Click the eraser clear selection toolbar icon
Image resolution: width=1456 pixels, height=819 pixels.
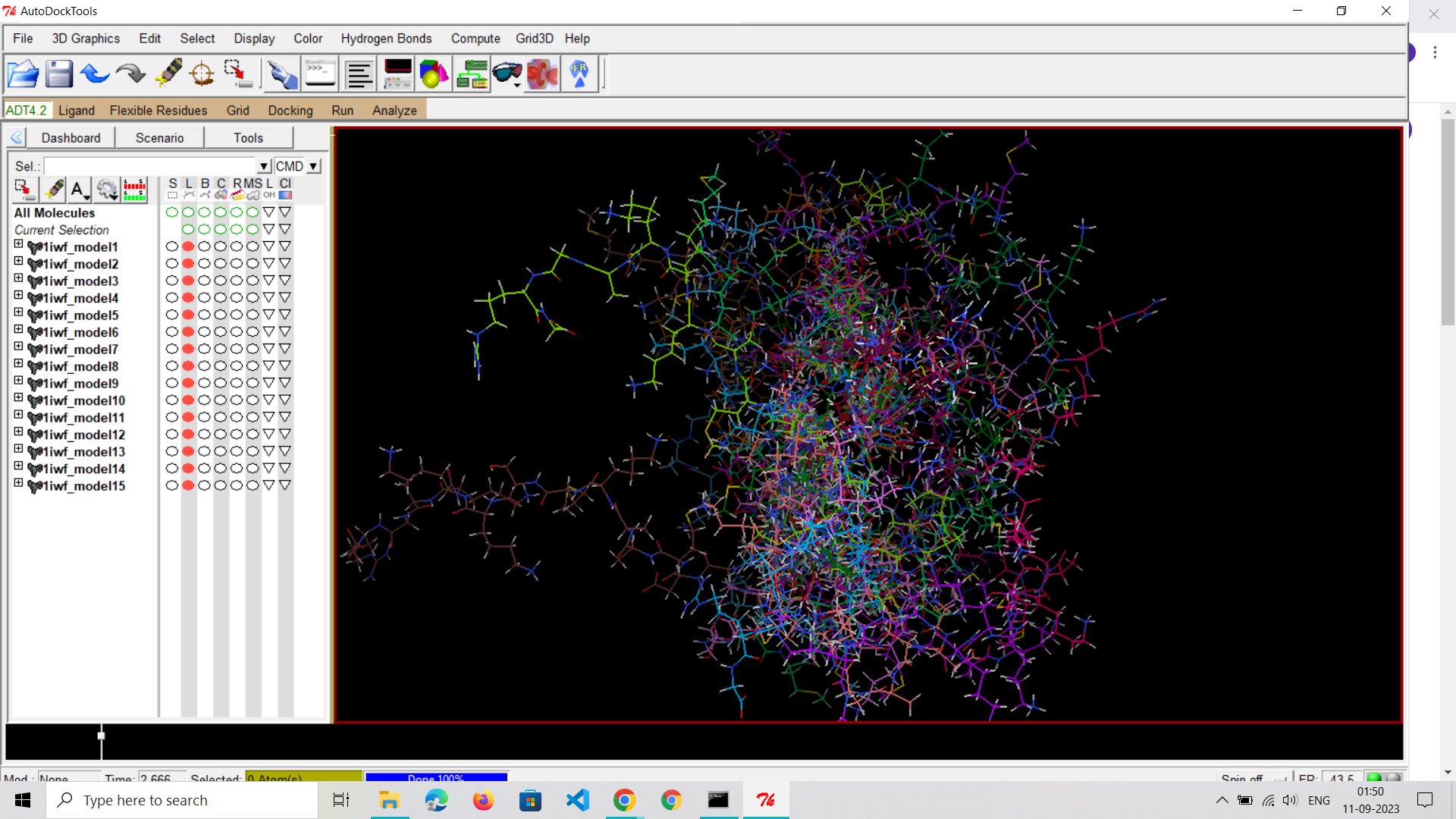click(168, 74)
